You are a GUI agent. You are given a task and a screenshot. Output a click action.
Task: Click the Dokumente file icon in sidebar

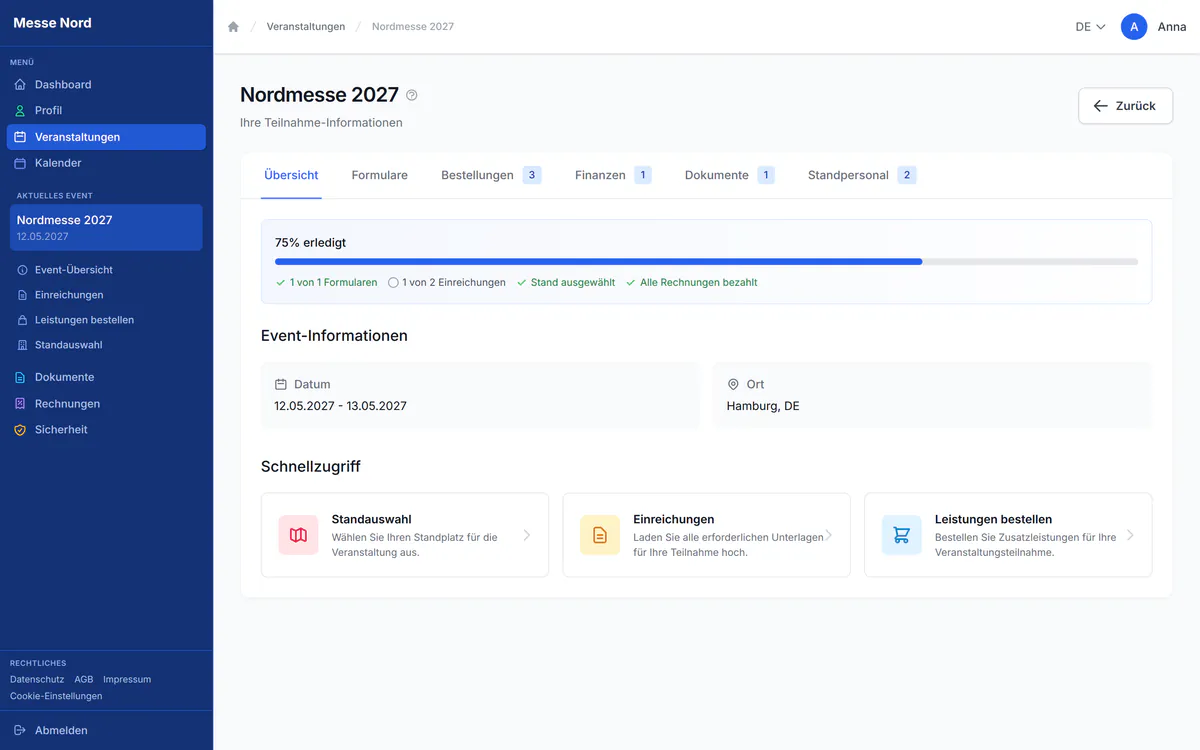[20, 378]
